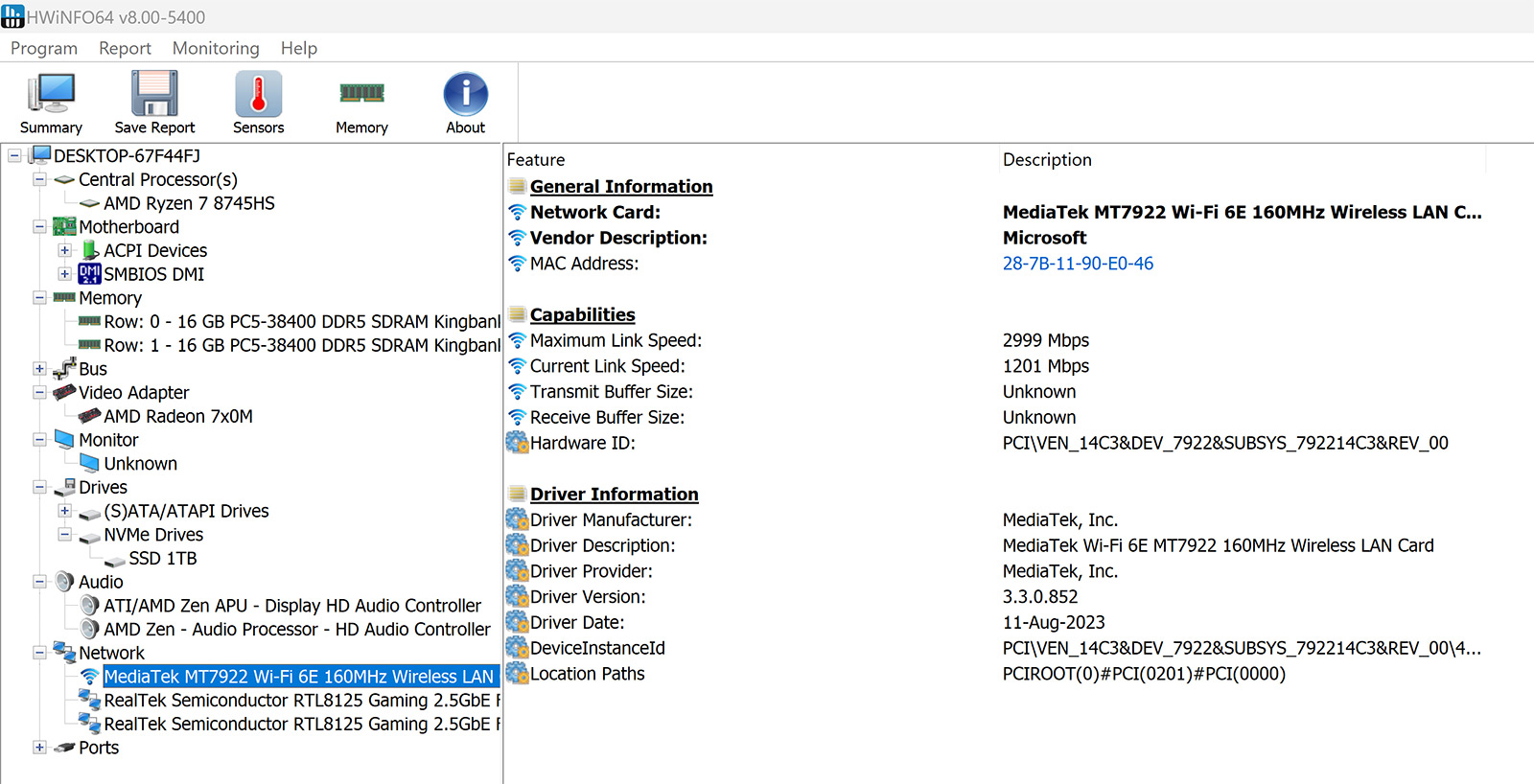
Task: Open the Summary toolbar icon
Action: coord(51,94)
